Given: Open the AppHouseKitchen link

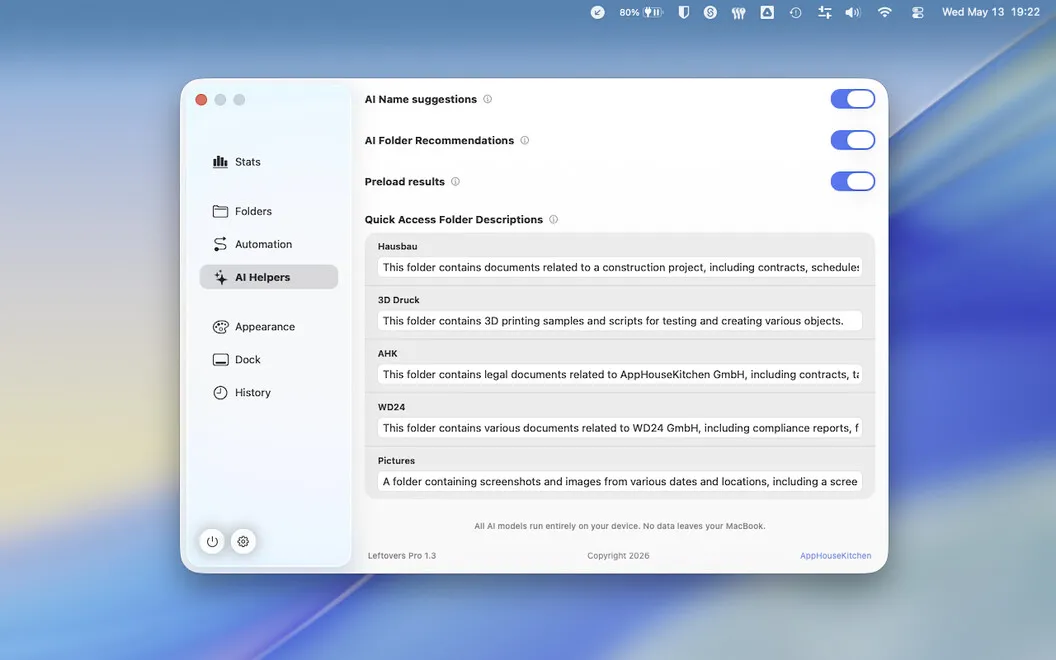Looking at the screenshot, I should [x=835, y=556].
